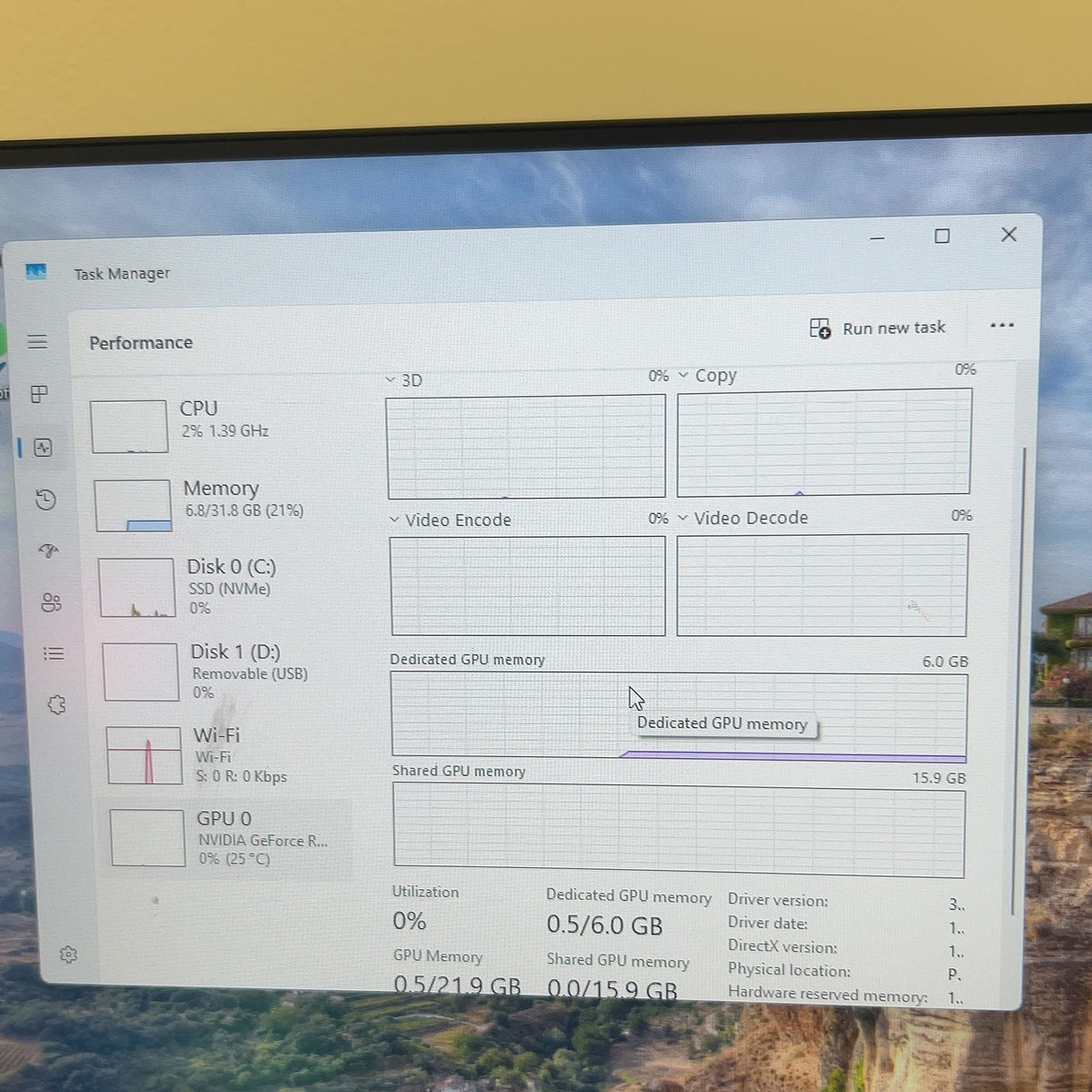This screenshot has height=1092, width=1092.
Task: Select the CPU performance entry
Action: [213, 425]
